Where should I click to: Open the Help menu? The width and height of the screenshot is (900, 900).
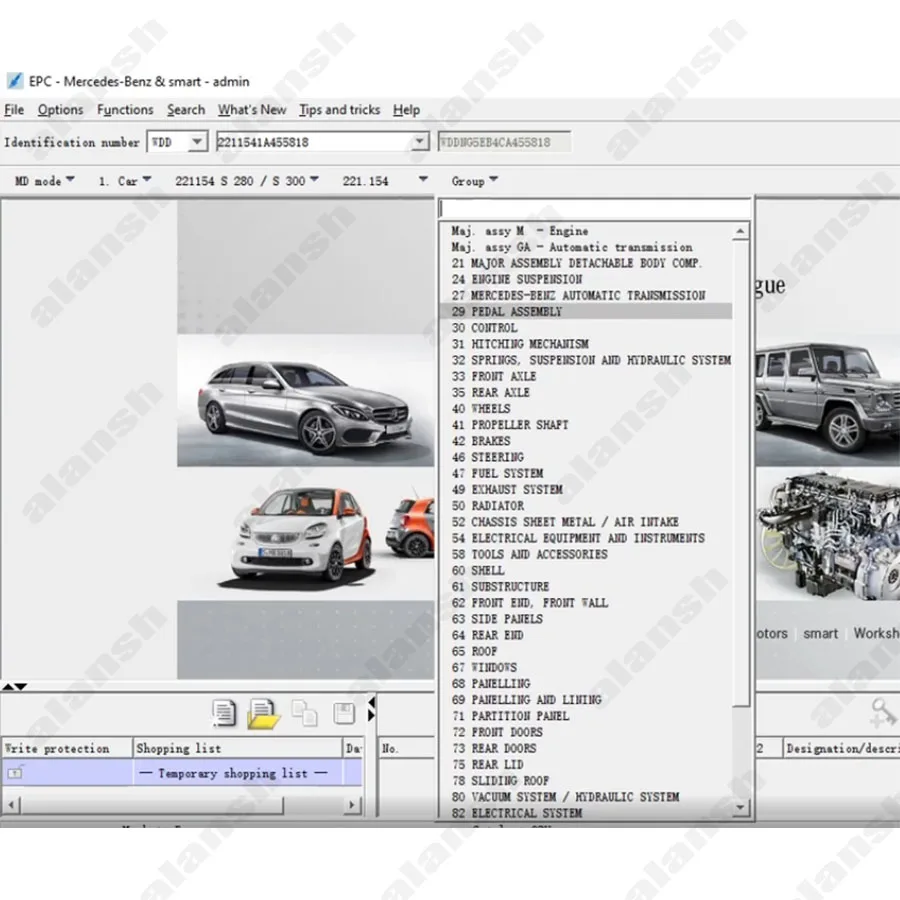[406, 110]
